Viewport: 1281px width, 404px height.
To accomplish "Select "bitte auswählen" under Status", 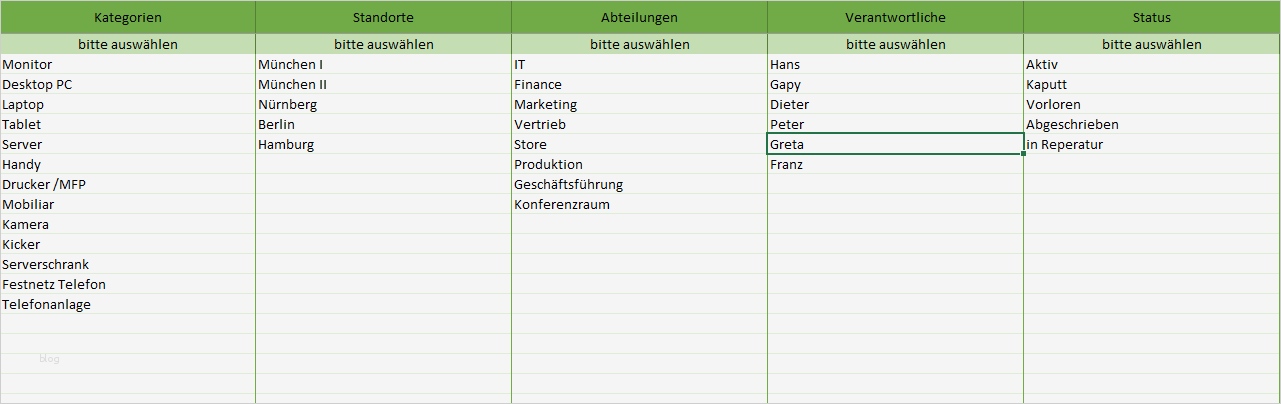I will point(1152,44).
